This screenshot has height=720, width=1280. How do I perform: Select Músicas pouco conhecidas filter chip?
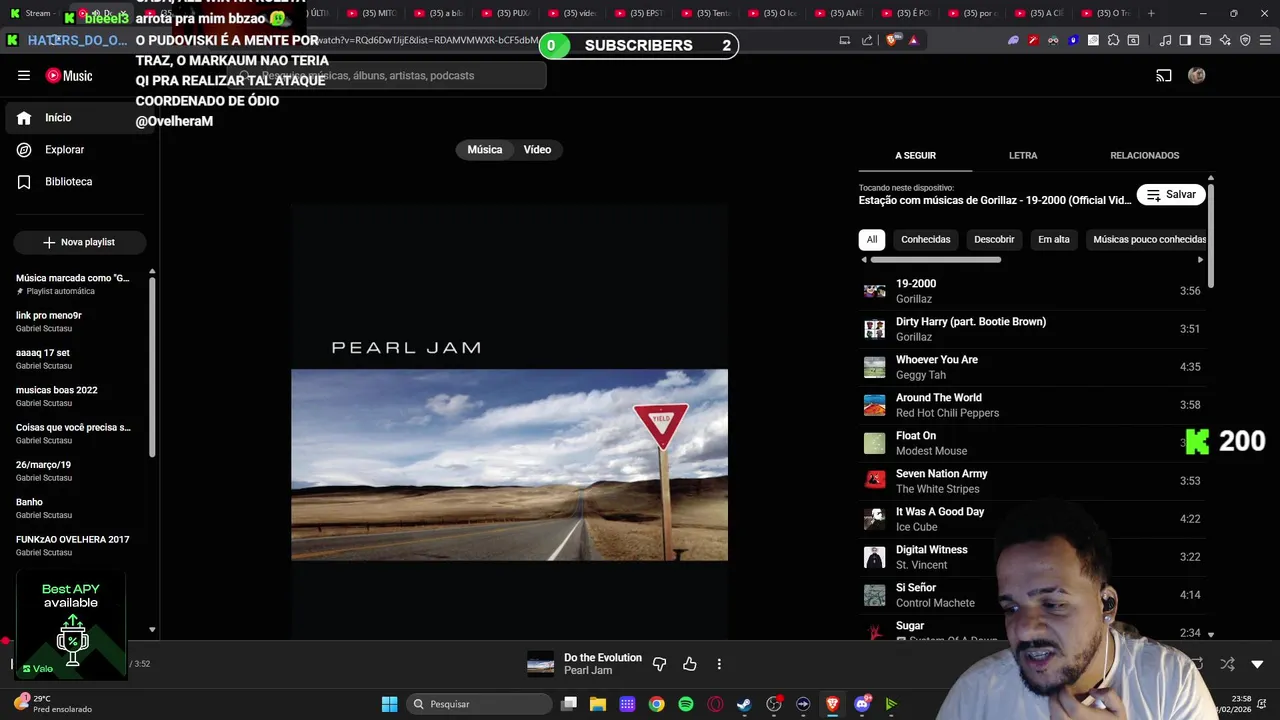click(x=1149, y=240)
